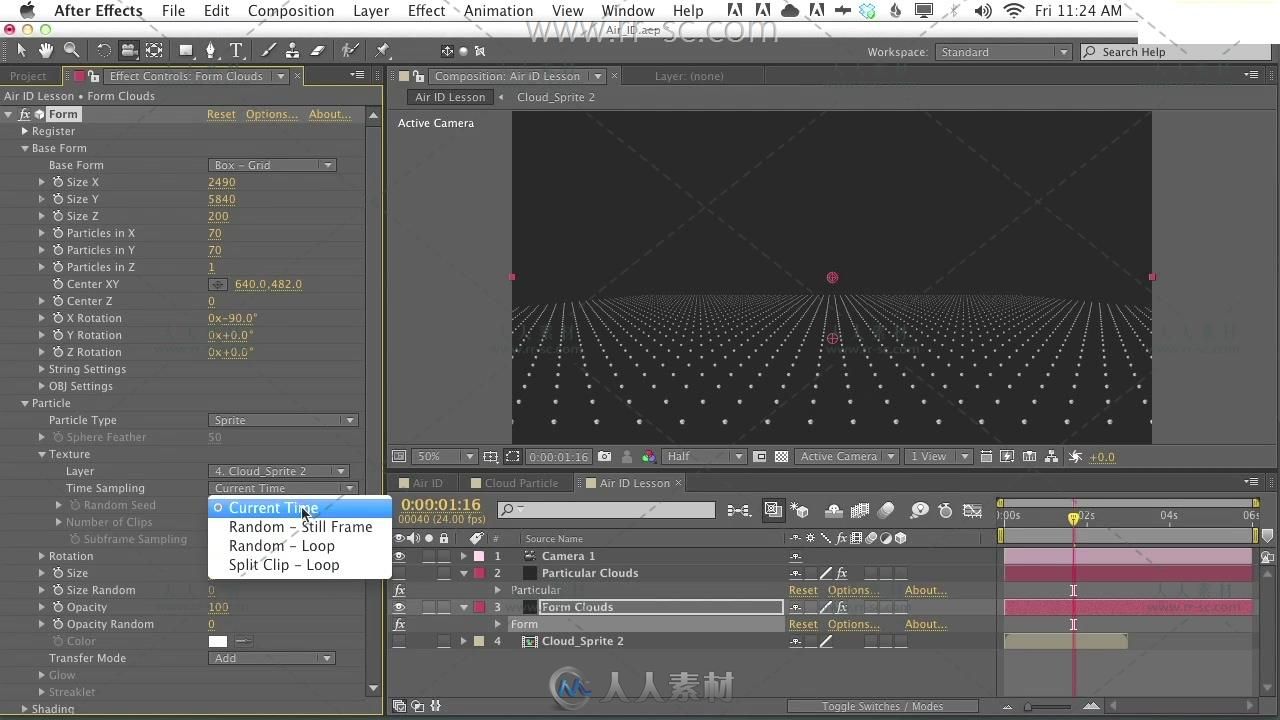This screenshot has height=720, width=1280.
Task: Click the timeline layer search field
Action: tap(606, 510)
